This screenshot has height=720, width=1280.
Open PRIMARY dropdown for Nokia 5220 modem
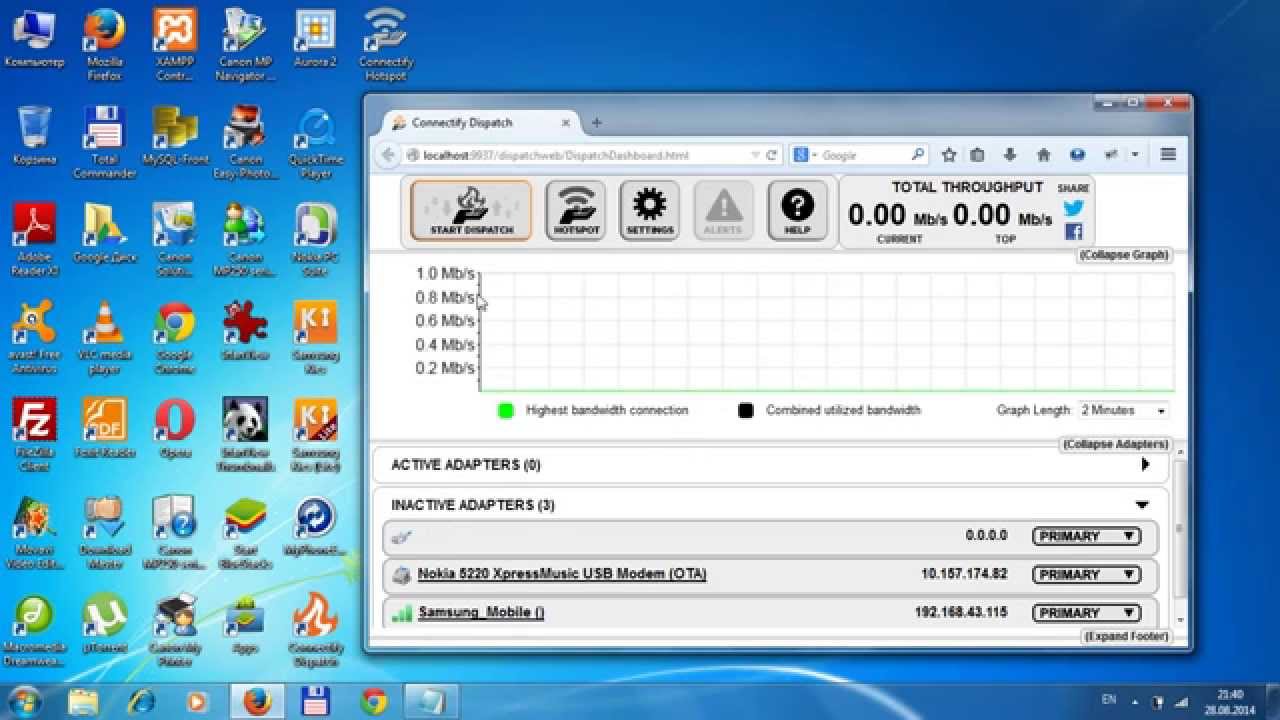(x=1086, y=574)
